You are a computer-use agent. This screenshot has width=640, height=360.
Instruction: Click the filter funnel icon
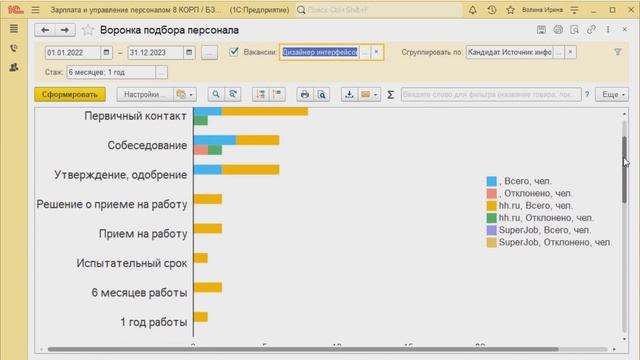(618, 52)
